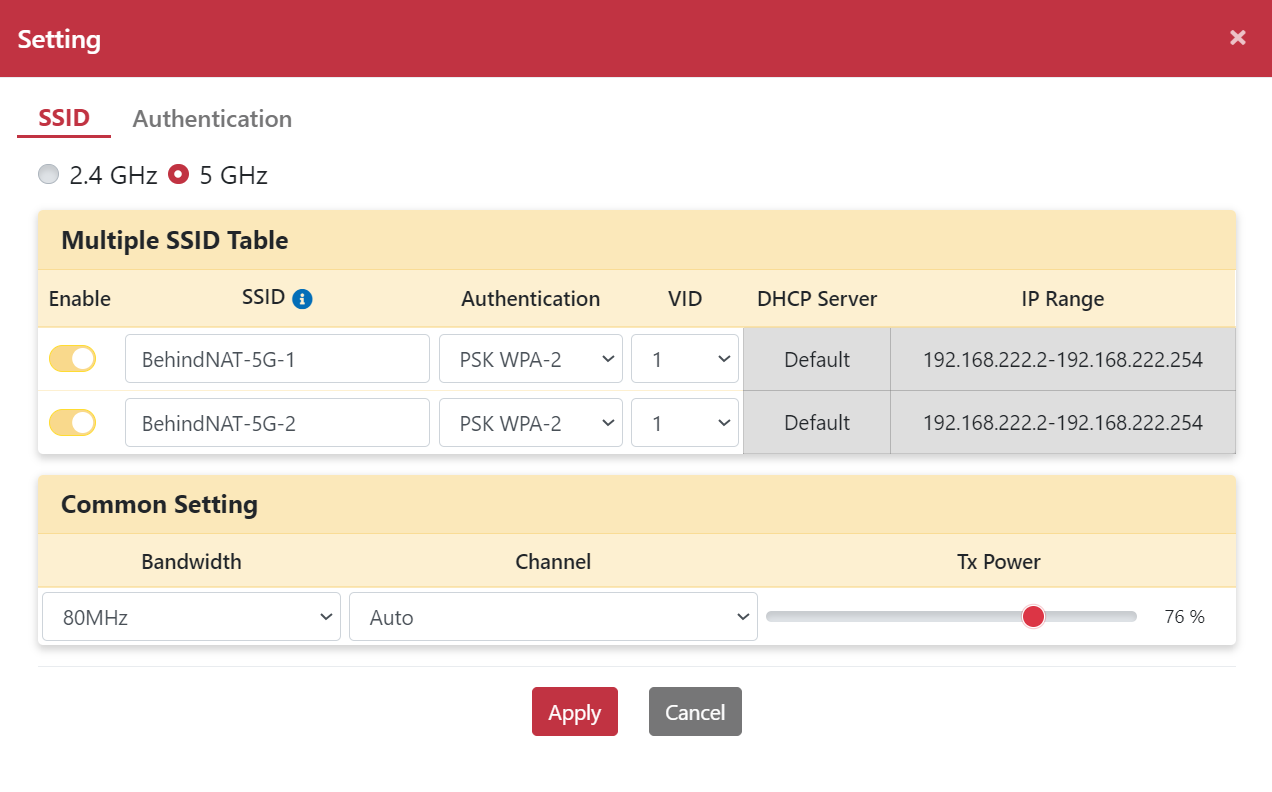Select the 2.4 GHz radio button
The height and width of the screenshot is (792, 1272).
click(x=48, y=174)
